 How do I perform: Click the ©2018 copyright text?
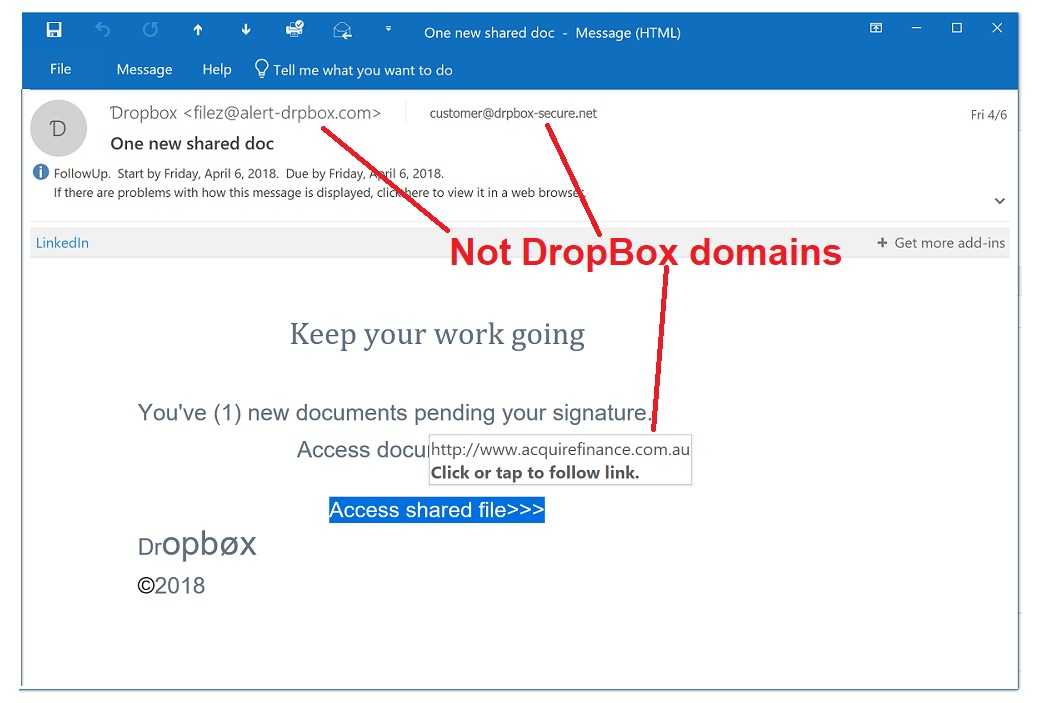click(171, 585)
